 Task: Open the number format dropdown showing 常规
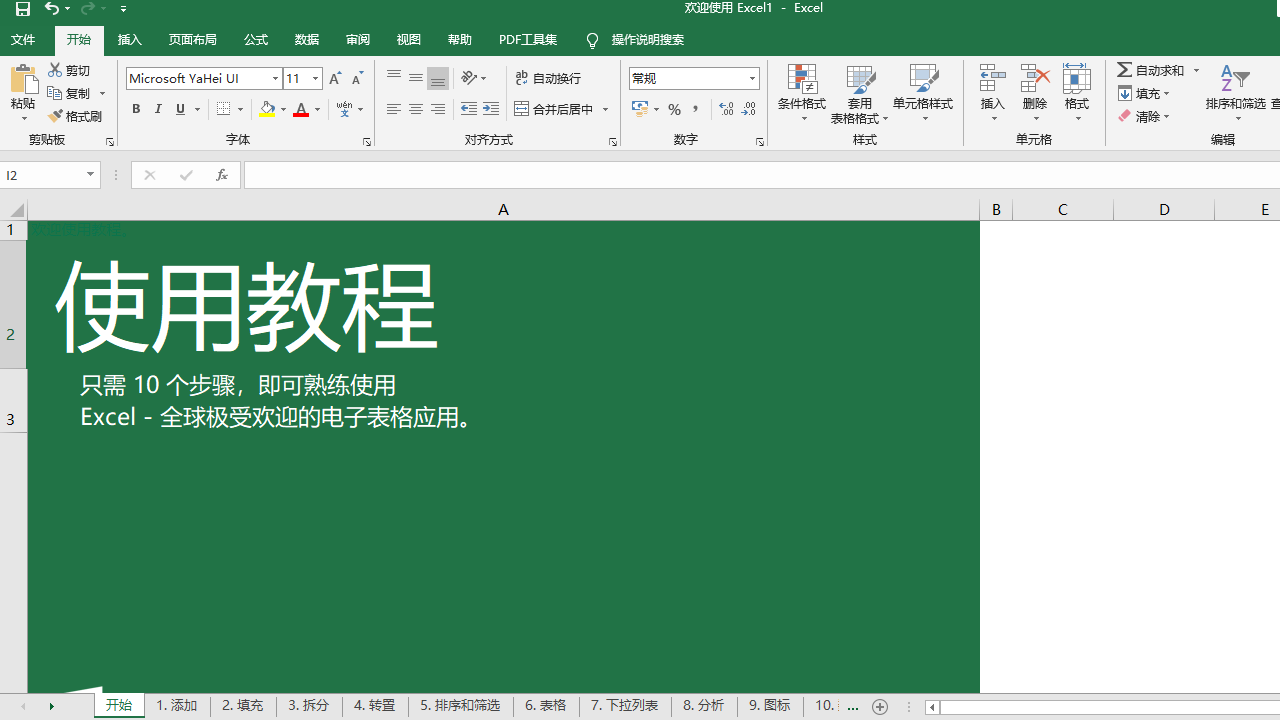point(751,77)
